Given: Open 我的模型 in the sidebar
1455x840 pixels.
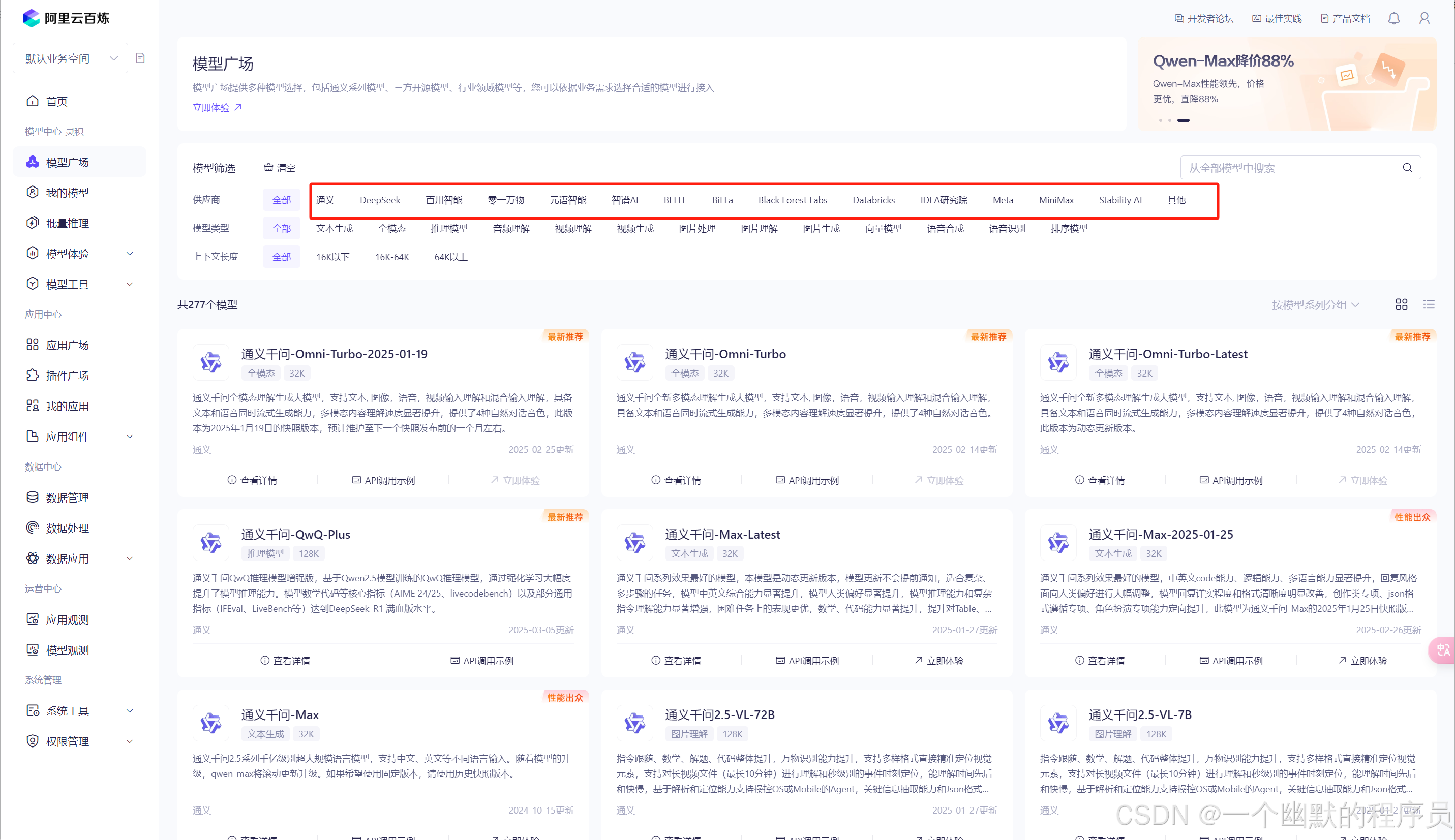Looking at the screenshot, I should [x=68, y=193].
